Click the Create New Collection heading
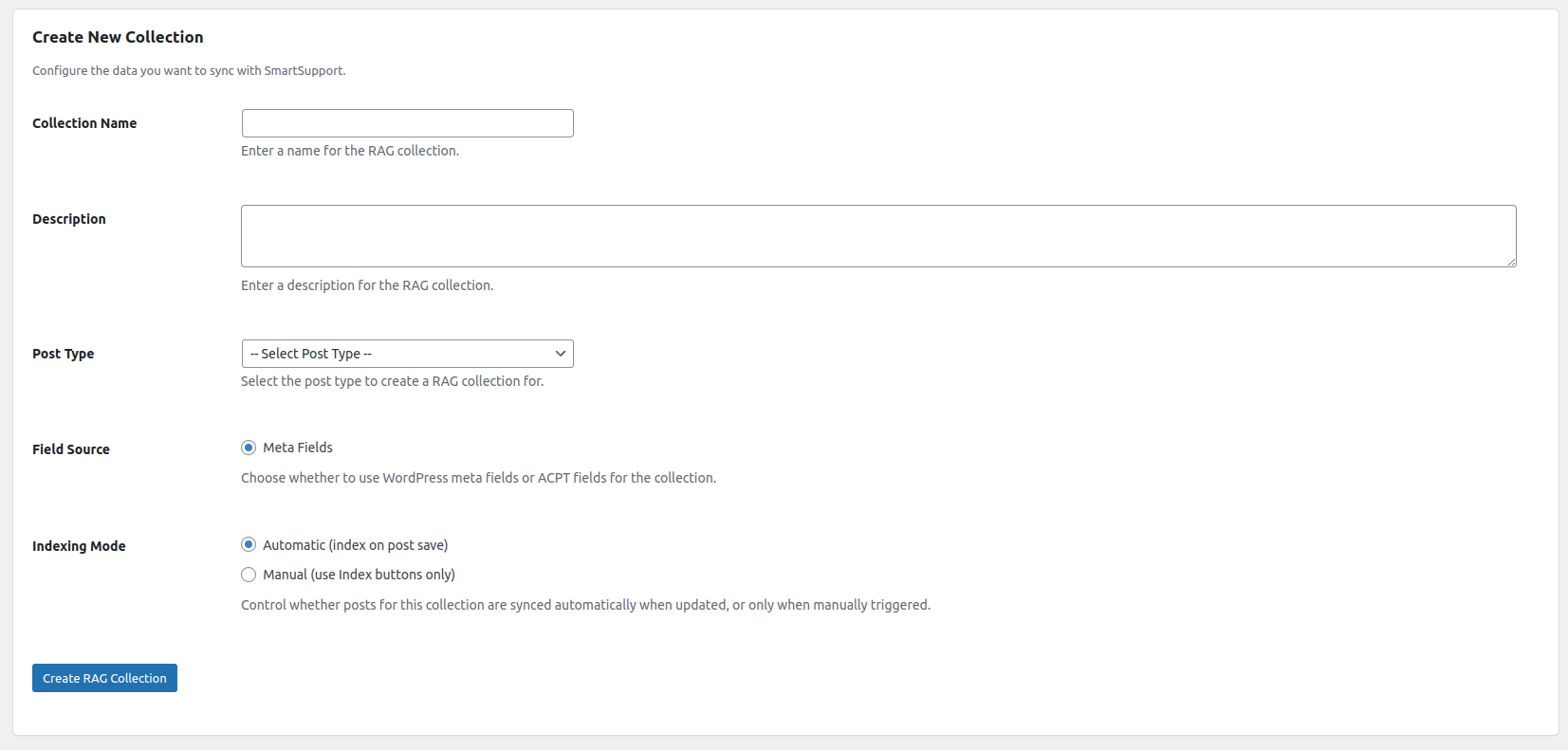Viewport: 1568px width, 750px height. pyautogui.click(x=118, y=37)
